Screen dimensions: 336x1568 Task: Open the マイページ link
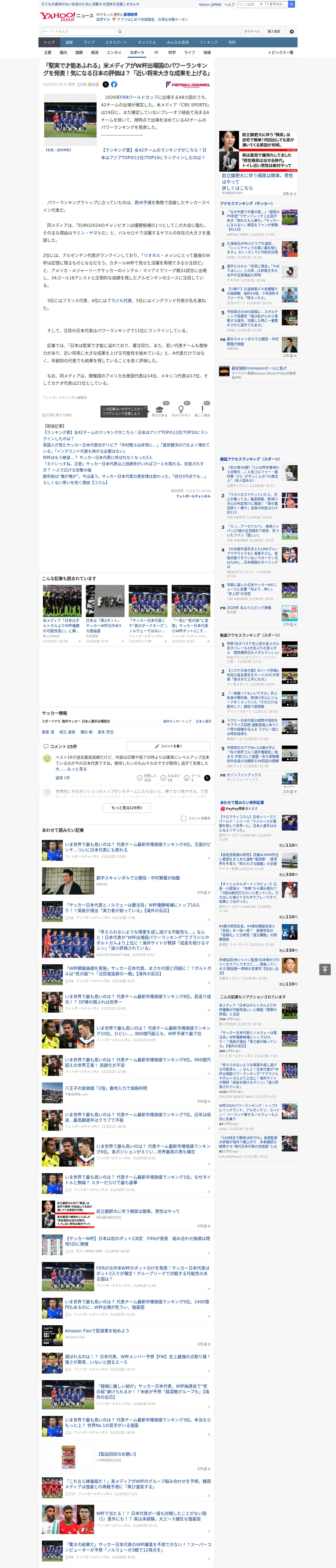pyautogui.click(x=251, y=32)
